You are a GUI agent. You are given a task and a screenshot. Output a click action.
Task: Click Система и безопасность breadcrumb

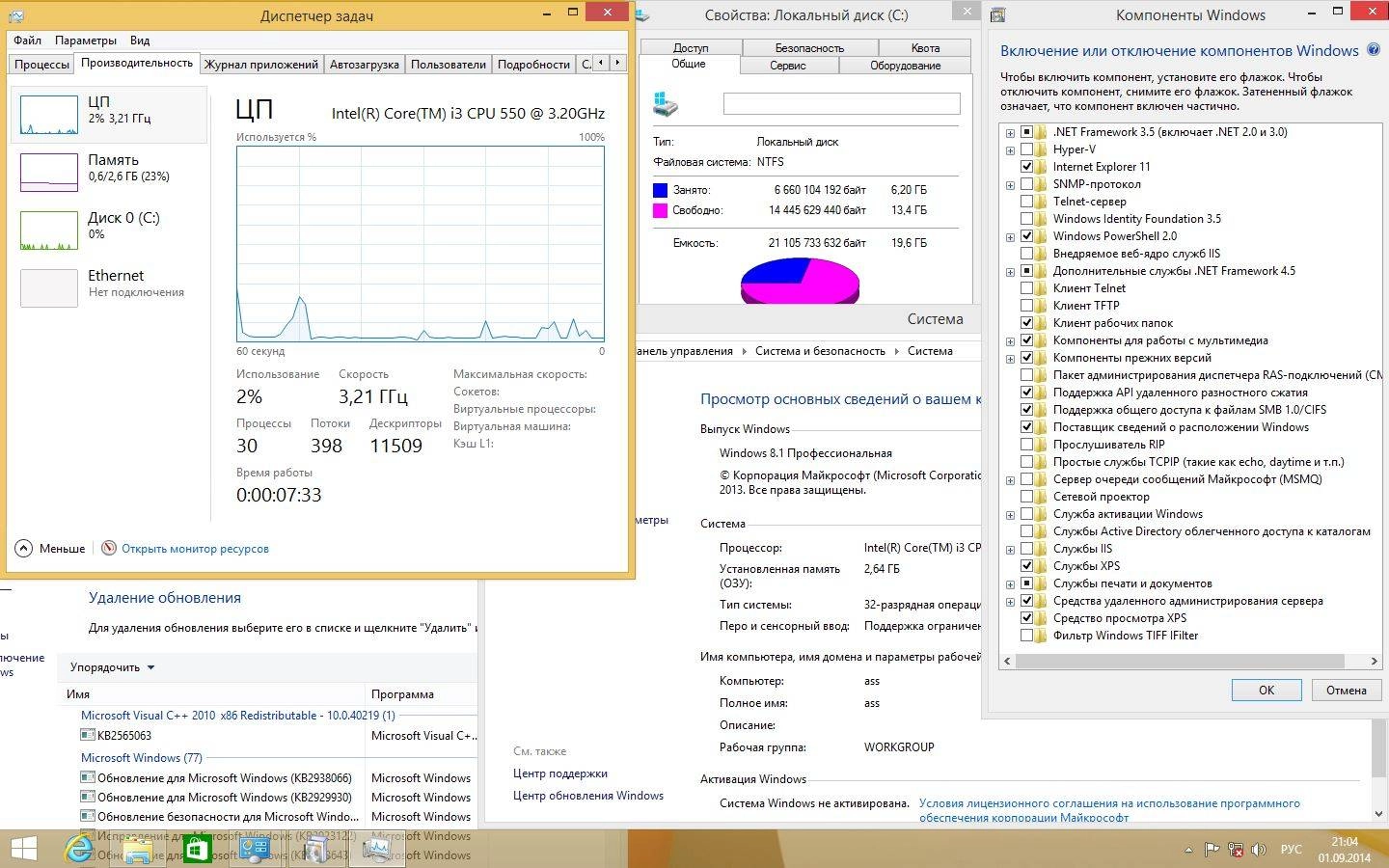point(820,351)
